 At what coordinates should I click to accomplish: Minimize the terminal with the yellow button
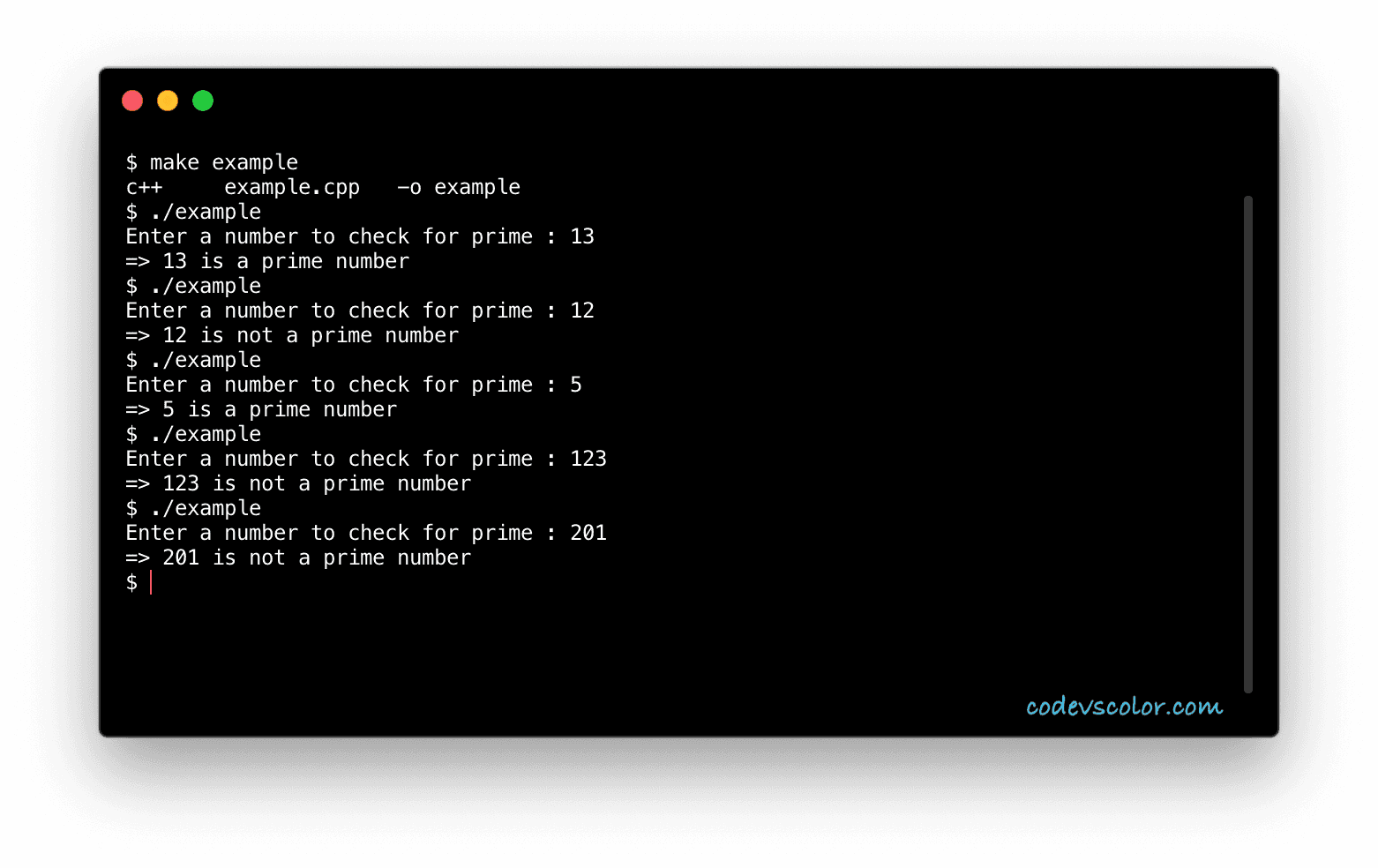pyautogui.click(x=168, y=101)
